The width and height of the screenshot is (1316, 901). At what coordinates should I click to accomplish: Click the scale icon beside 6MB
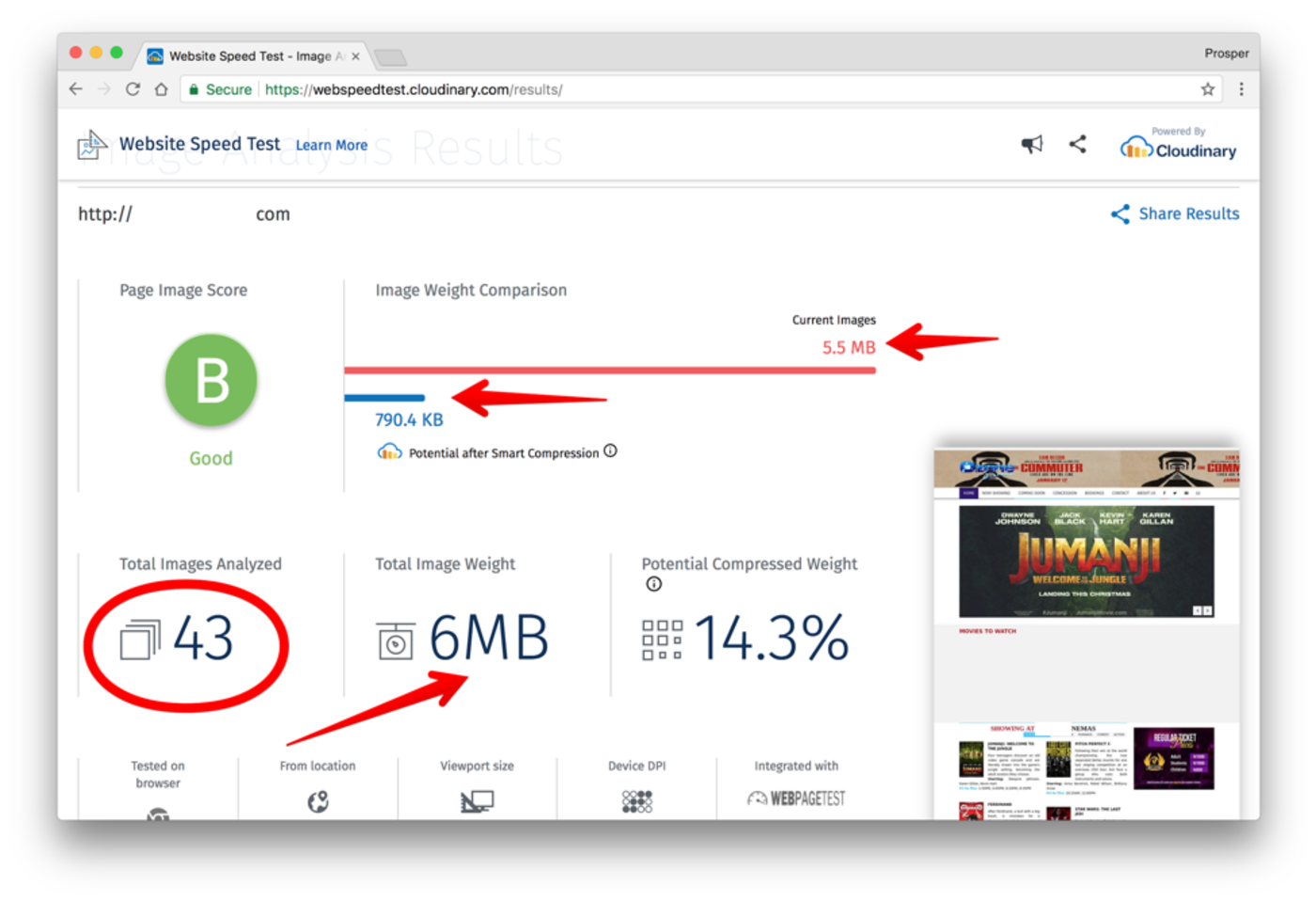[396, 640]
